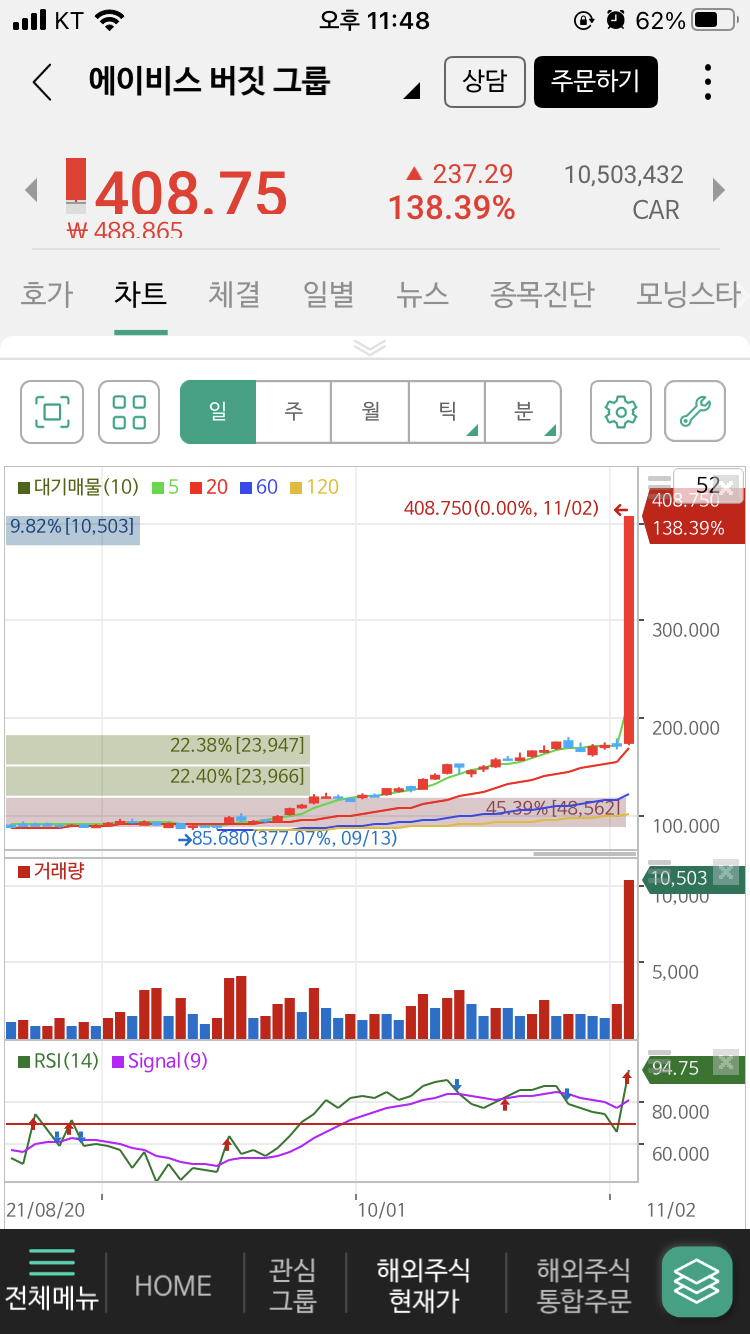
Task: Expand the 분 minute interval dropdown
Action: (x=523, y=412)
